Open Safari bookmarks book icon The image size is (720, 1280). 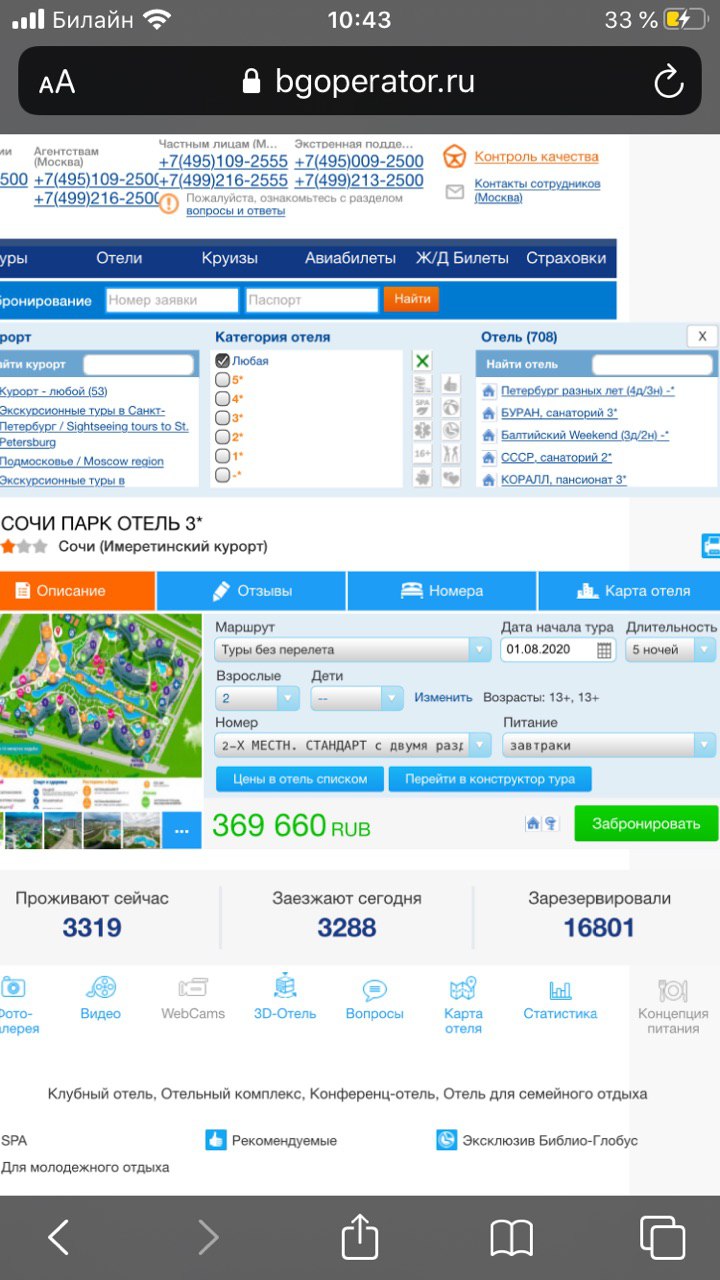[511, 1239]
